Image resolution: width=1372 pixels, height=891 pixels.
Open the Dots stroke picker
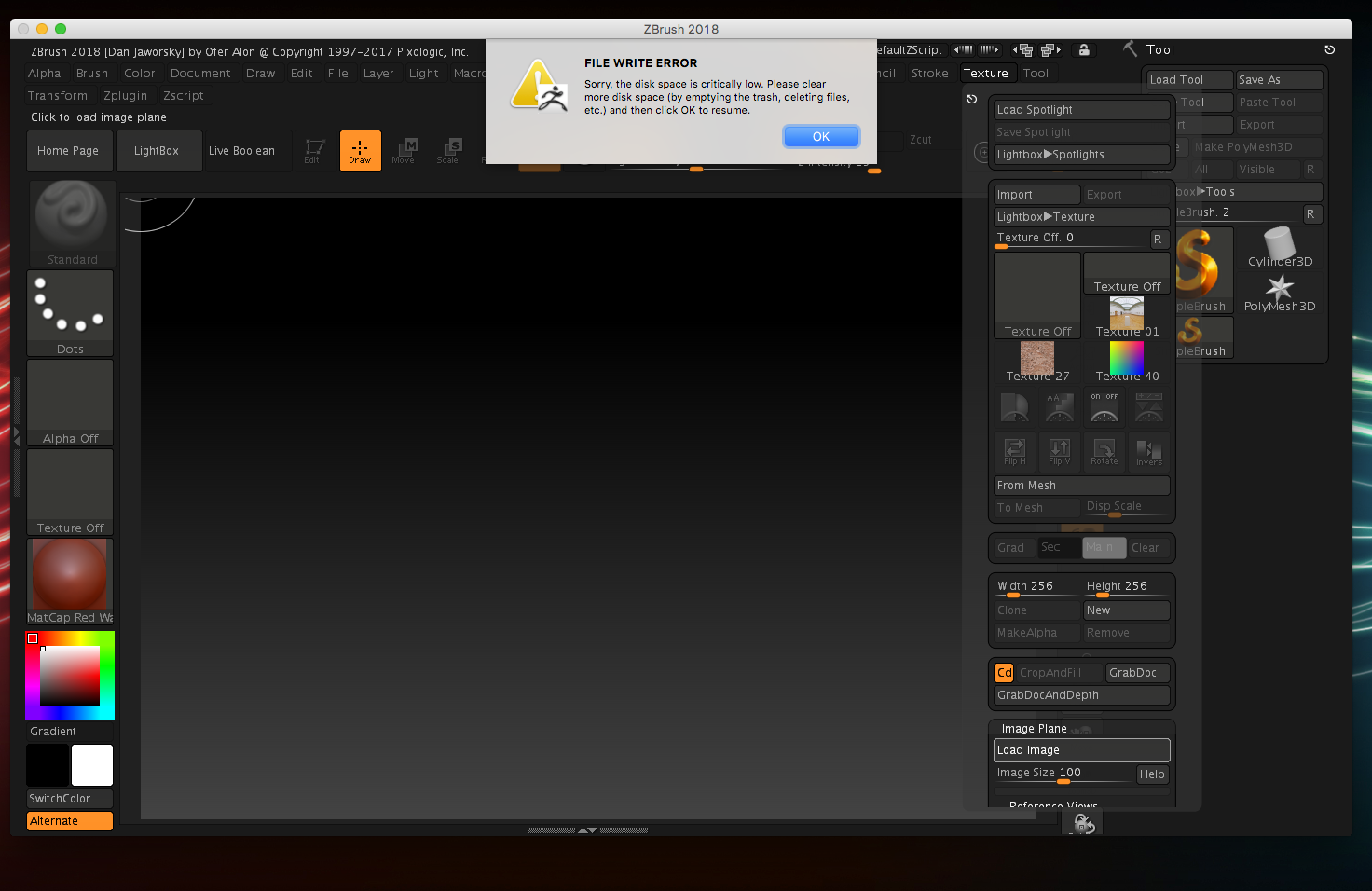point(71,313)
